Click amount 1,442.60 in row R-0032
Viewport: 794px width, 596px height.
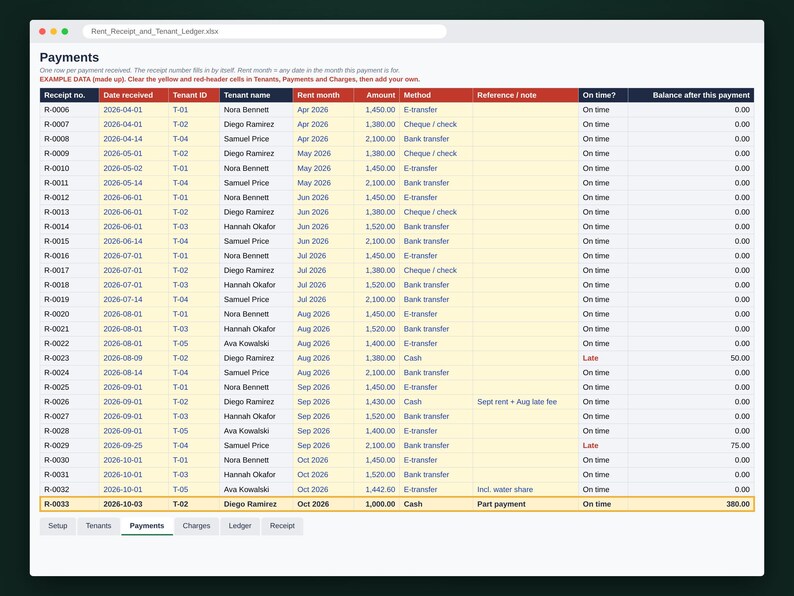tap(377, 490)
